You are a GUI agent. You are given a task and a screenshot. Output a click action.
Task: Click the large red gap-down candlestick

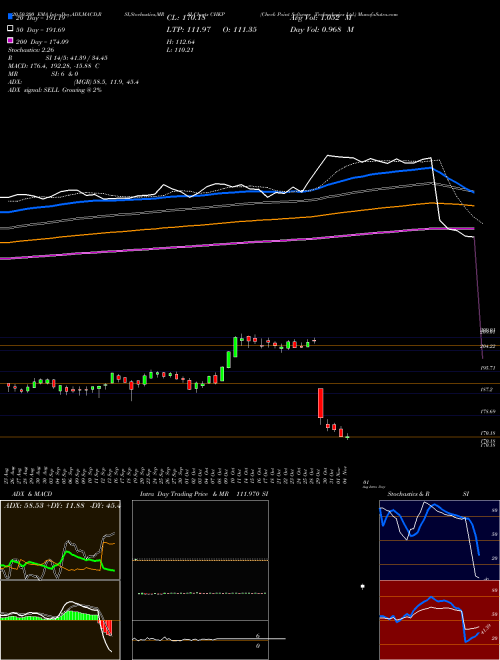click(320, 403)
